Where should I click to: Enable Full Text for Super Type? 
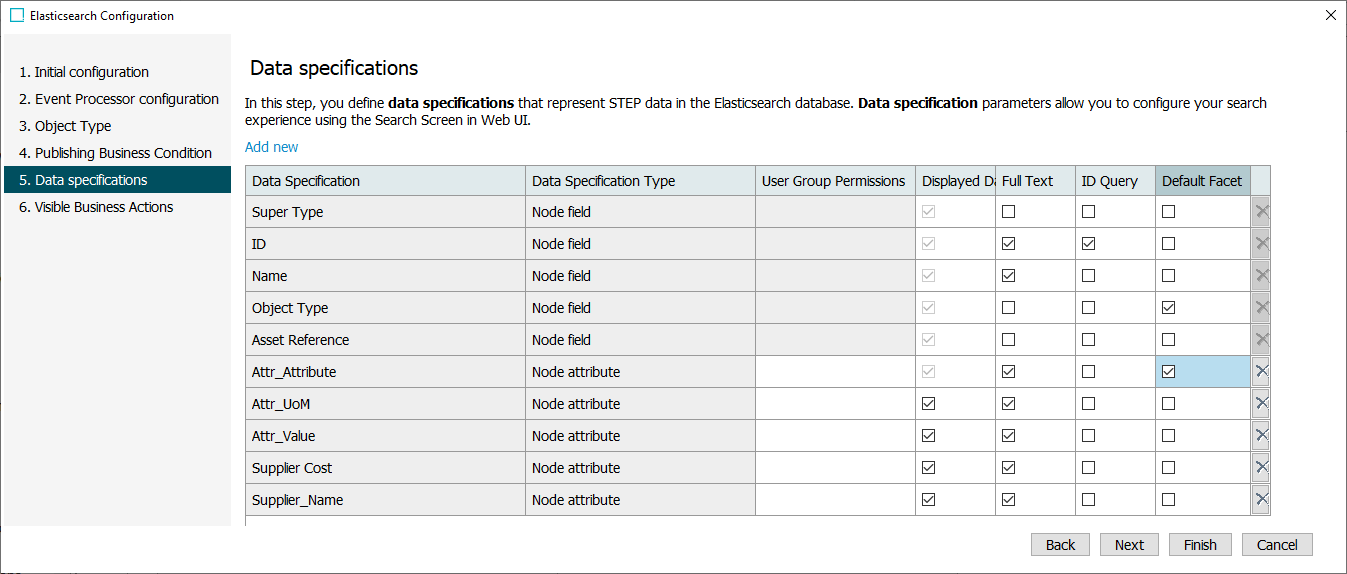click(1008, 212)
